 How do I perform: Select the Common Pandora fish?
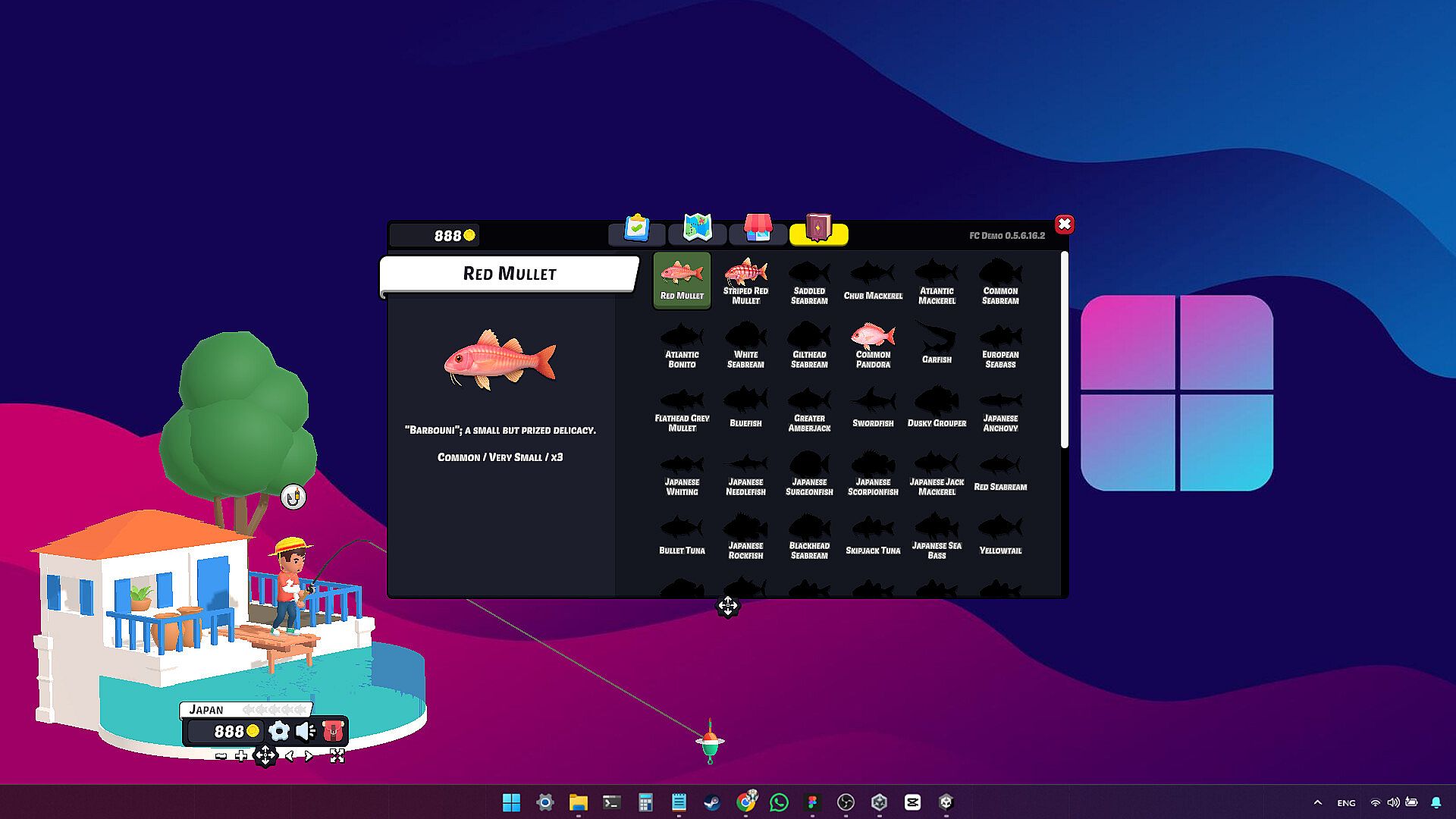873,345
